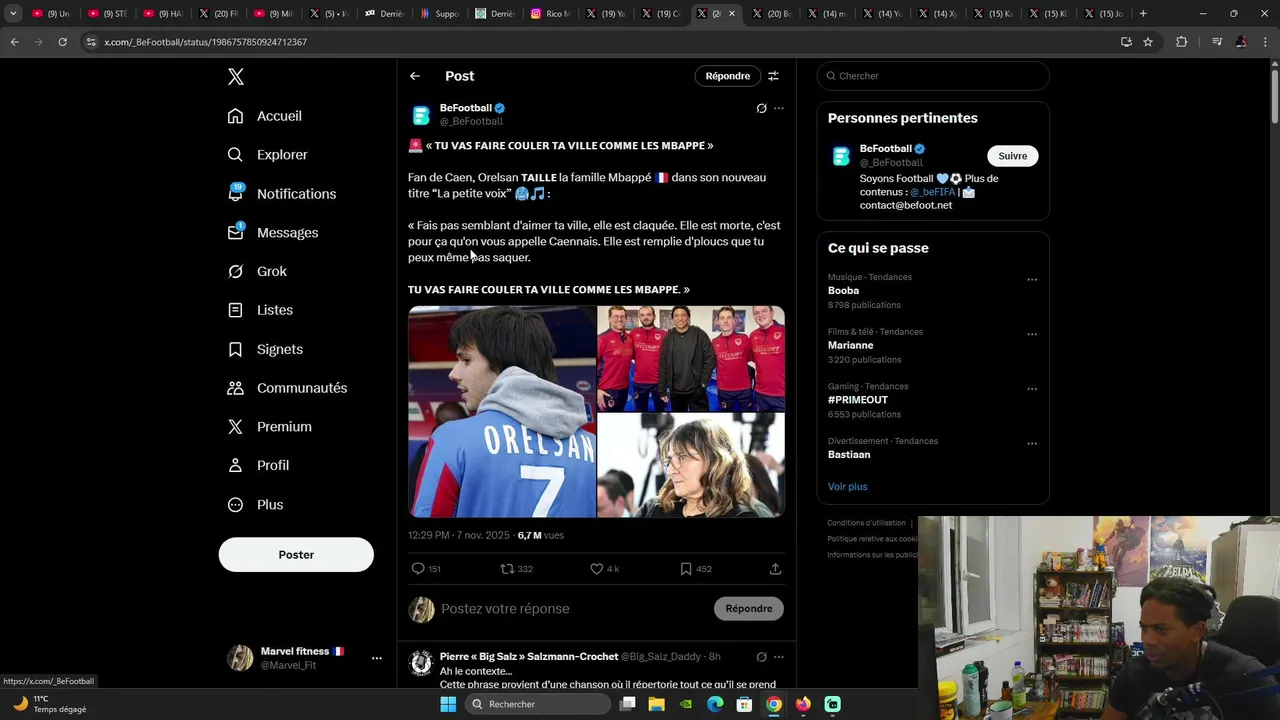Open Chrome from taskbar

774,704
